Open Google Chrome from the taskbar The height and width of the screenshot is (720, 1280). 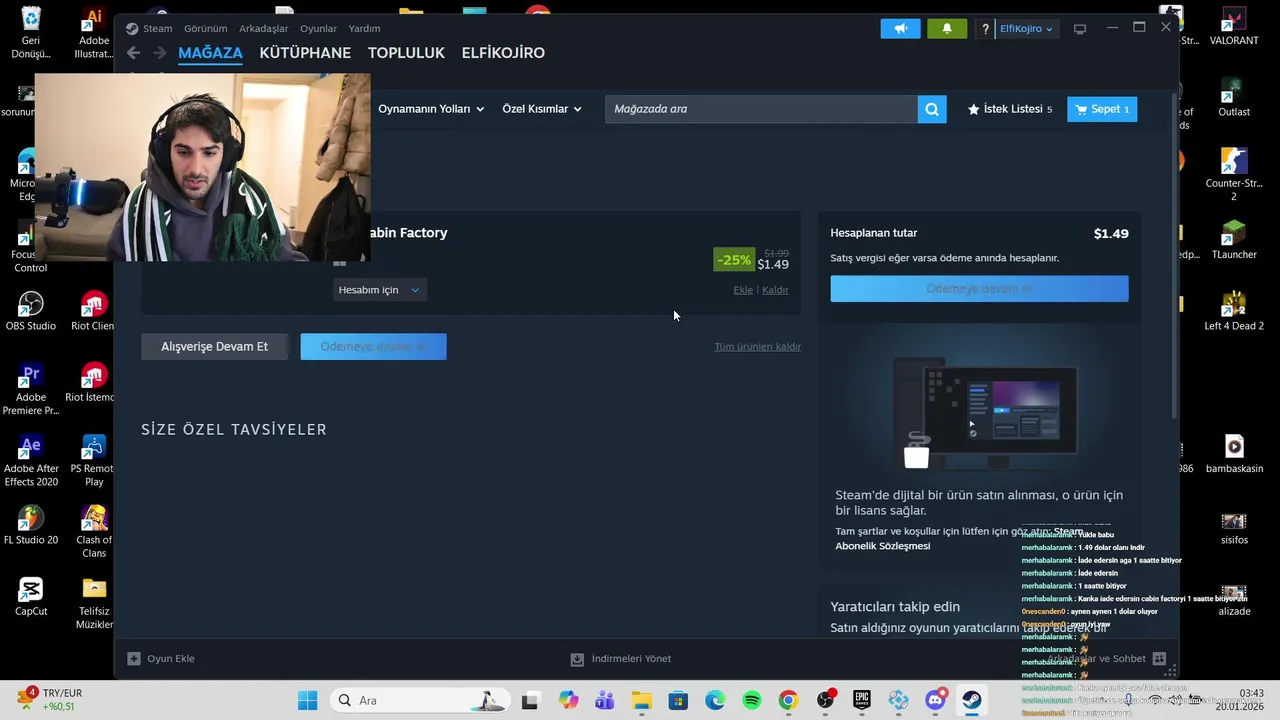coord(788,700)
